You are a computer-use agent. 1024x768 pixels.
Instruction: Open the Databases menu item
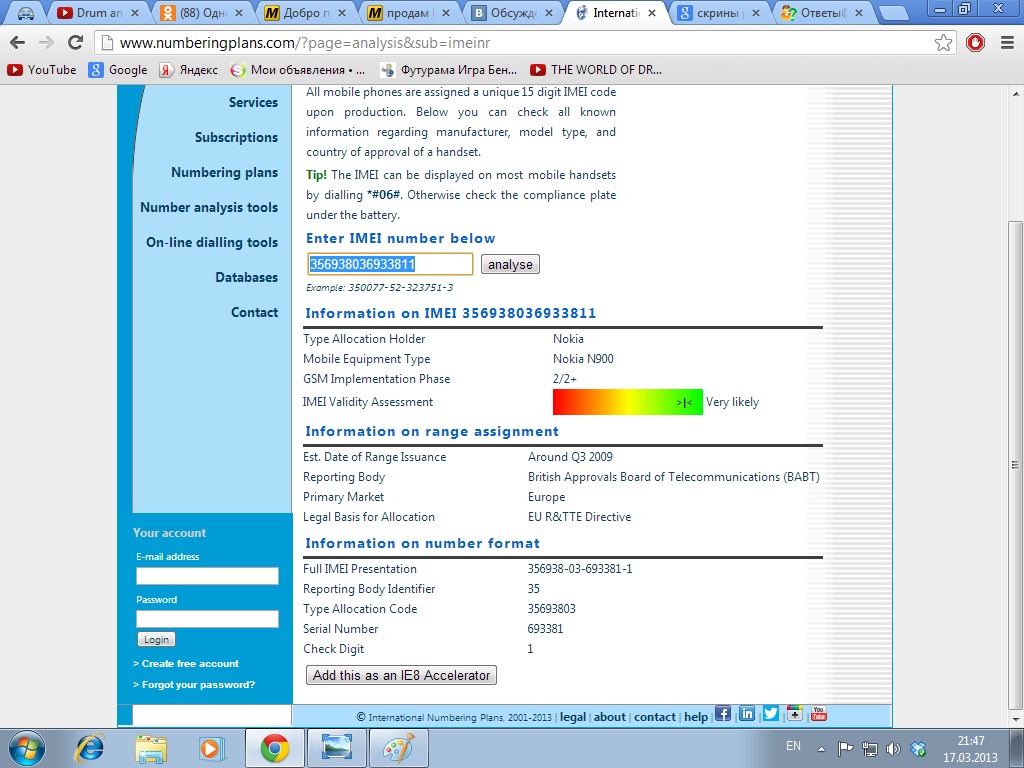247,278
